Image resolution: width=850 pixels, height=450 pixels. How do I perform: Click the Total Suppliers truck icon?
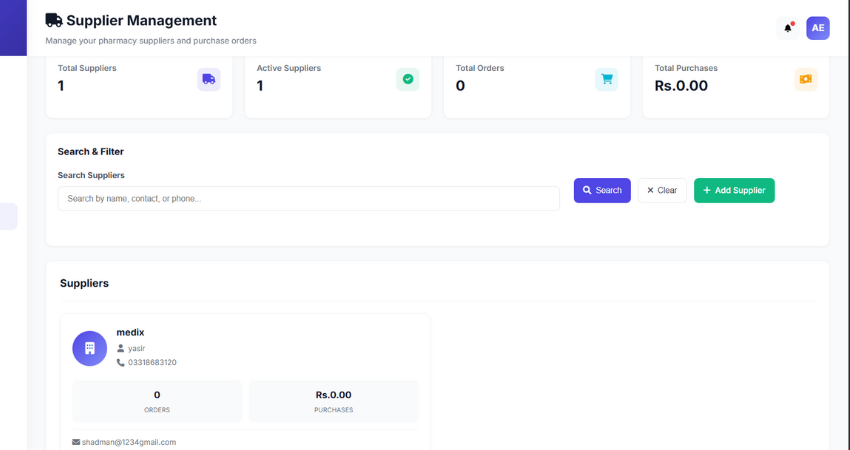tap(208, 79)
